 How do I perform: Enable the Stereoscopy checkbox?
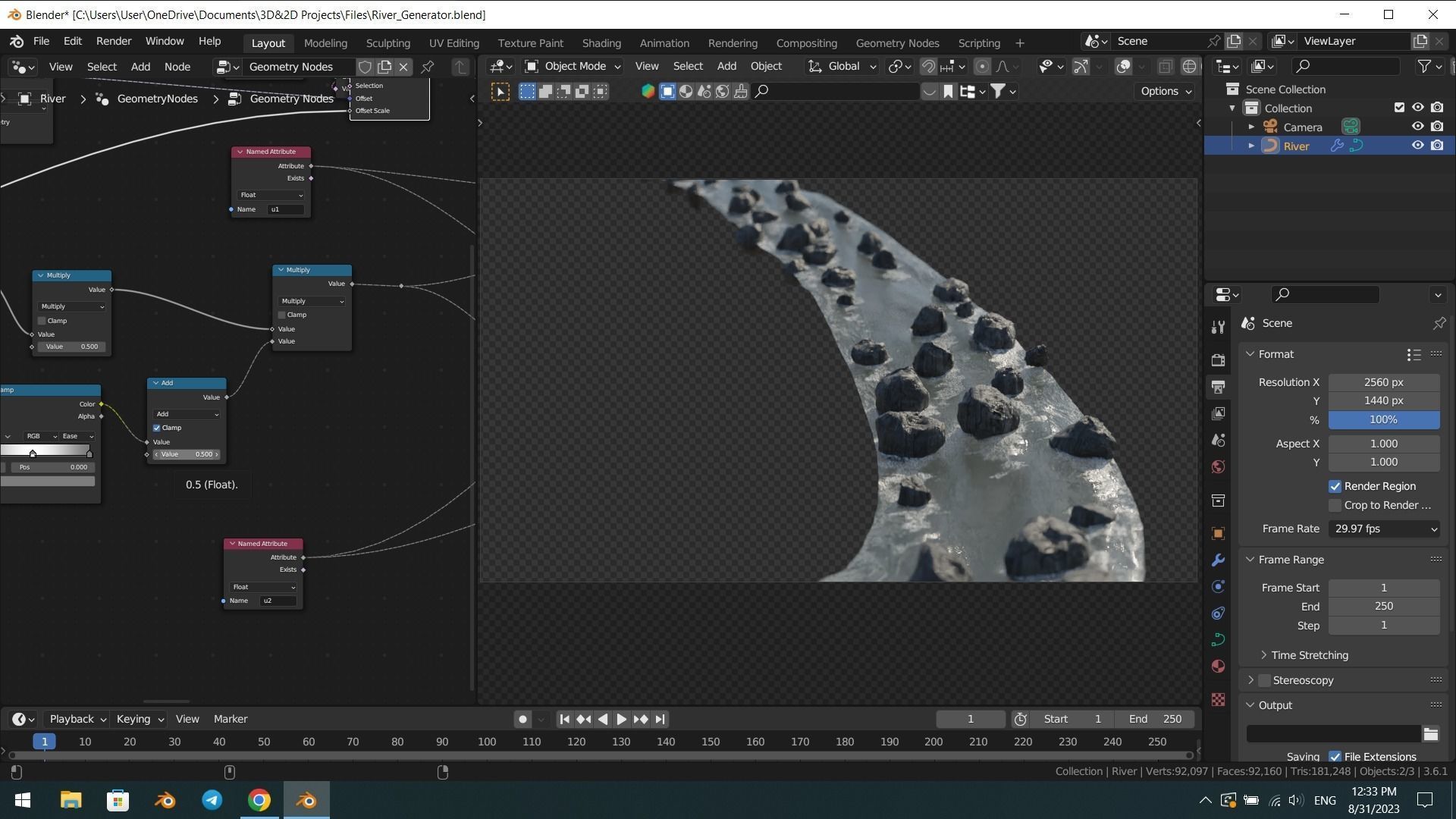1264,680
